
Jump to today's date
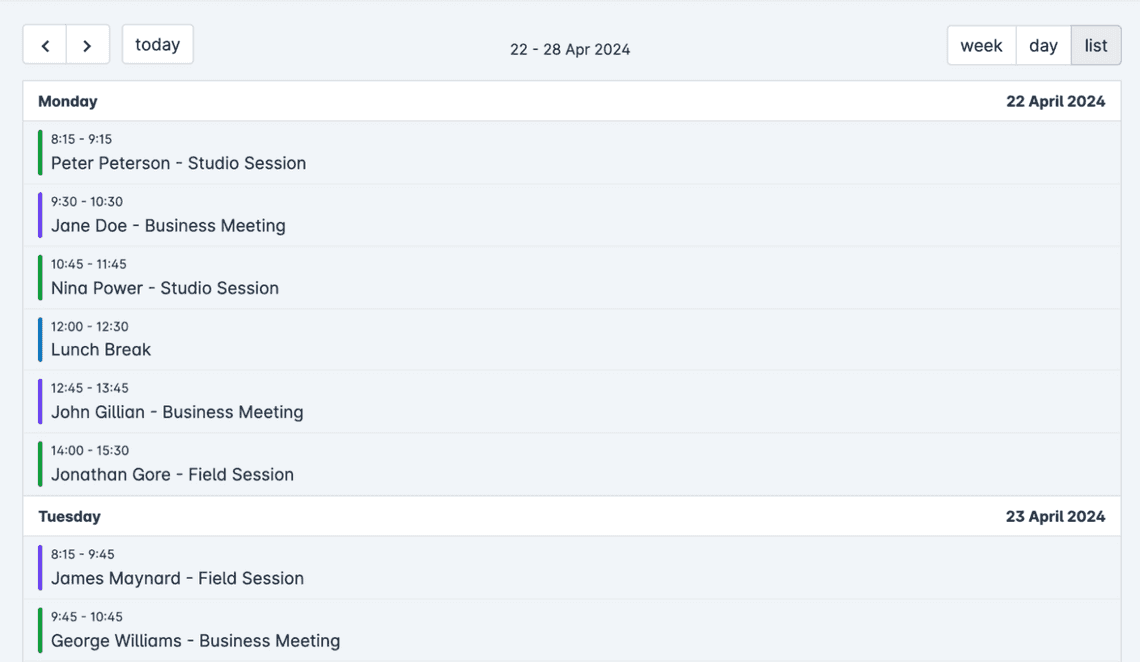158,44
